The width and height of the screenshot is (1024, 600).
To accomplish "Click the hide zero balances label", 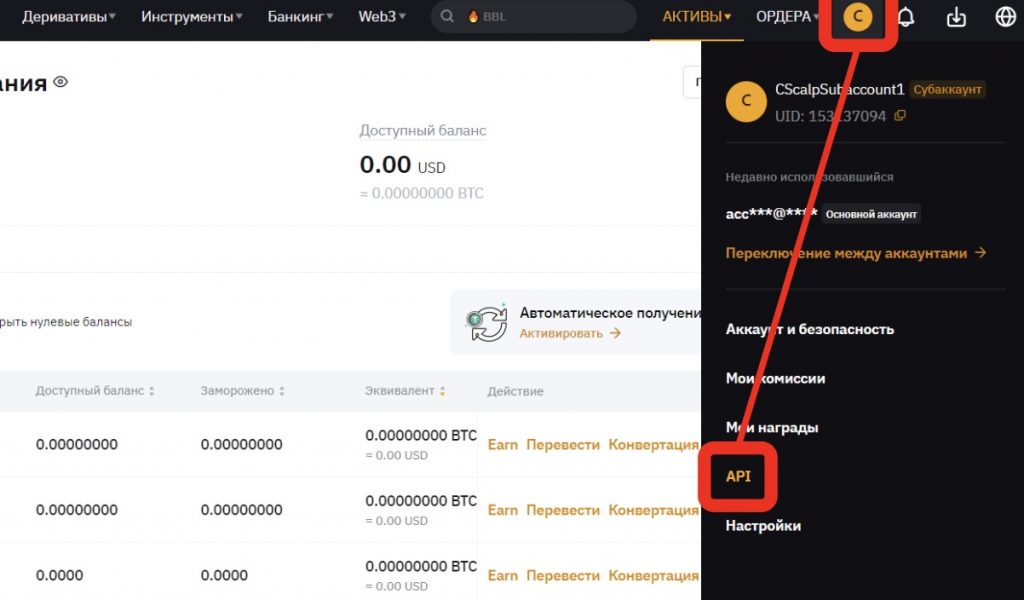I will tap(66, 322).
